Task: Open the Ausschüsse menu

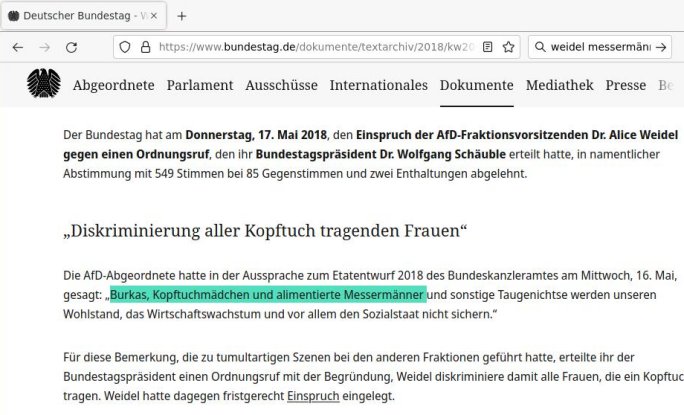Action: point(281,85)
